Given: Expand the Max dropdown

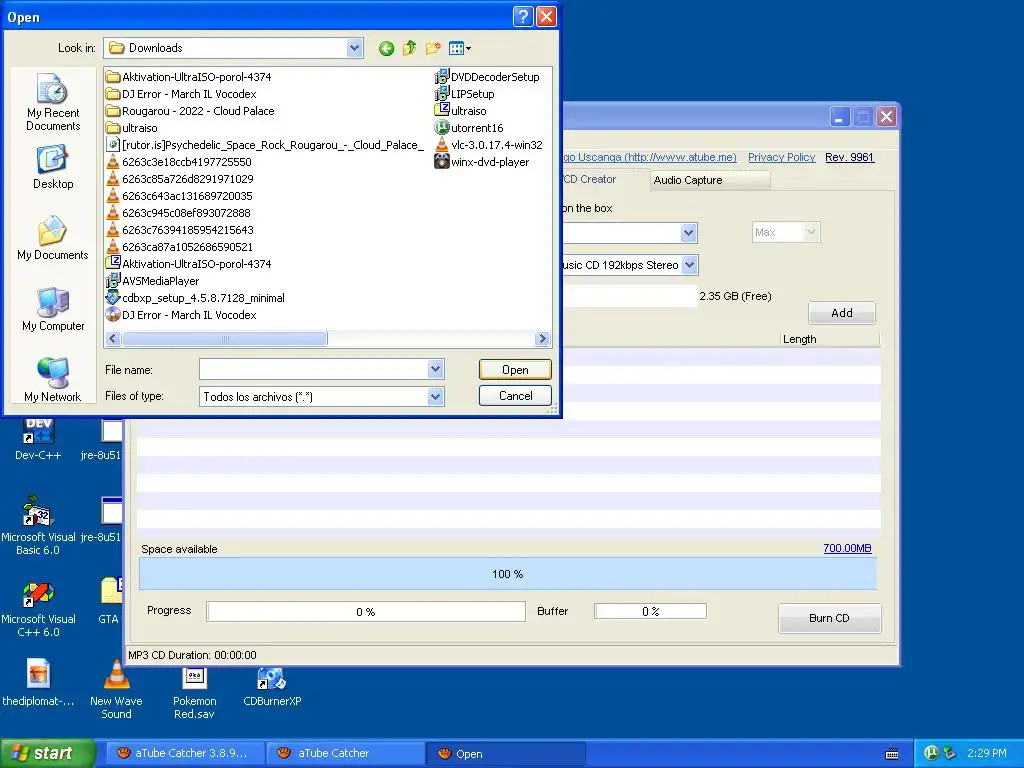Looking at the screenshot, I should click(810, 232).
